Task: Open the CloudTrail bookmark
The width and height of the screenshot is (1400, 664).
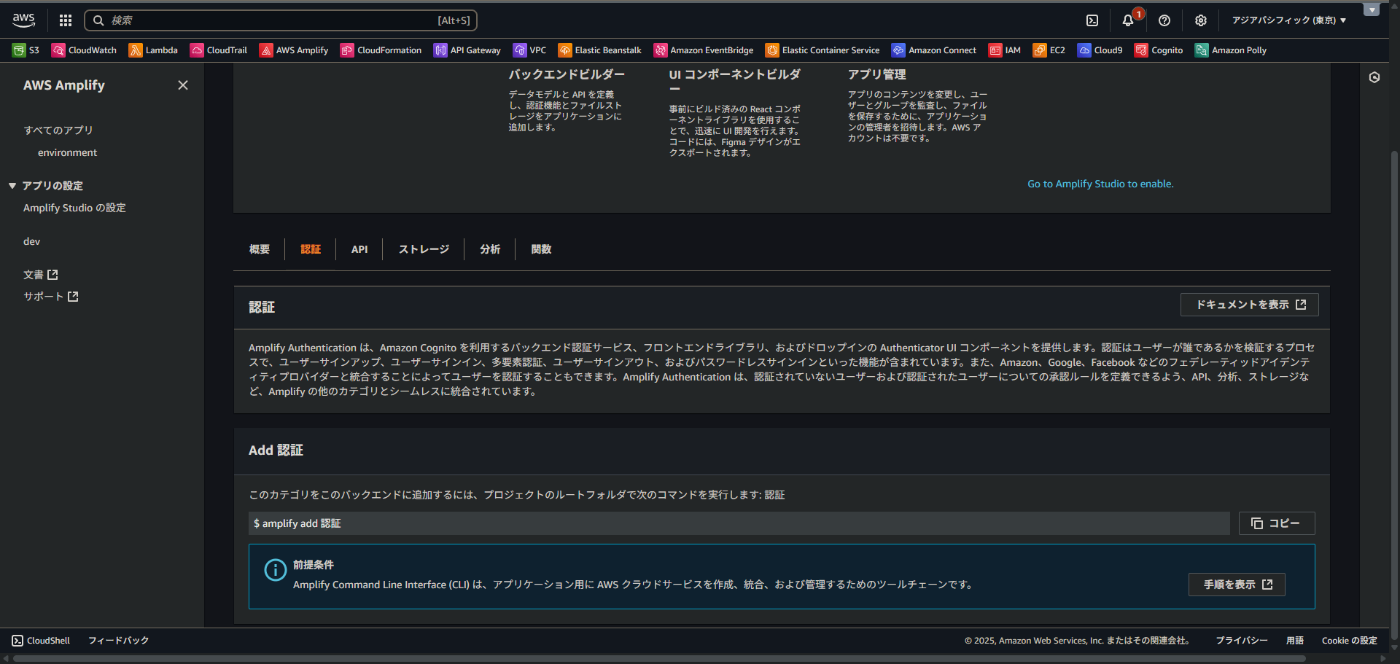Action: tap(219, 50)
